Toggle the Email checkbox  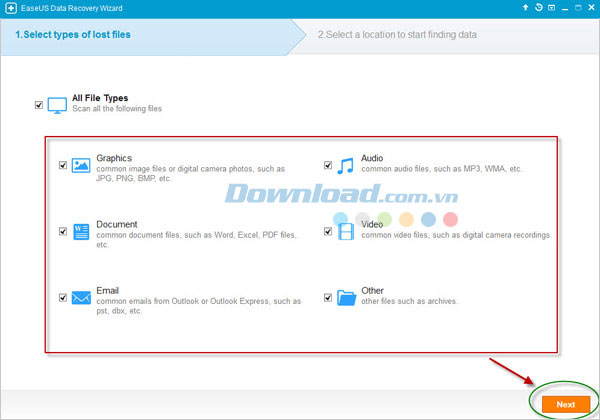click(63, 297)
